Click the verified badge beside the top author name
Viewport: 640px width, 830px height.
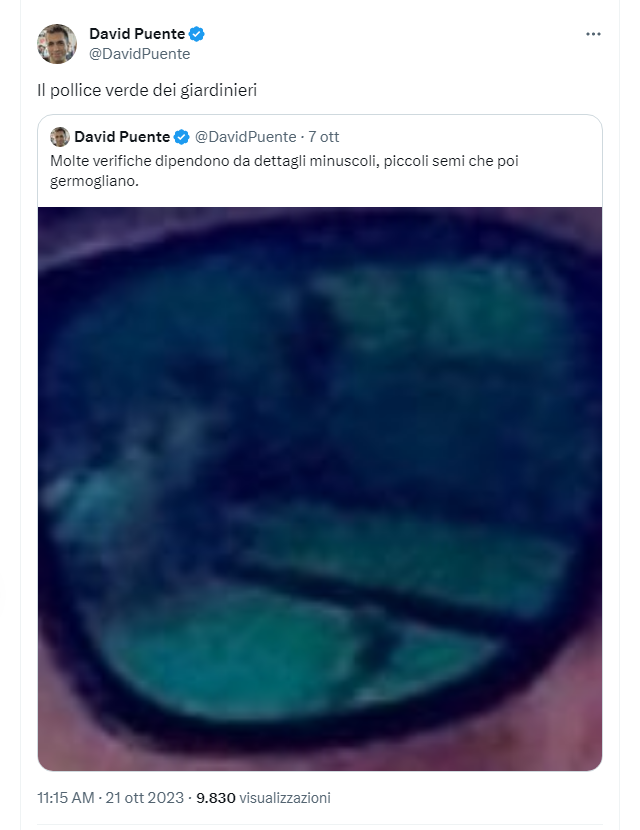click(198, 34)
